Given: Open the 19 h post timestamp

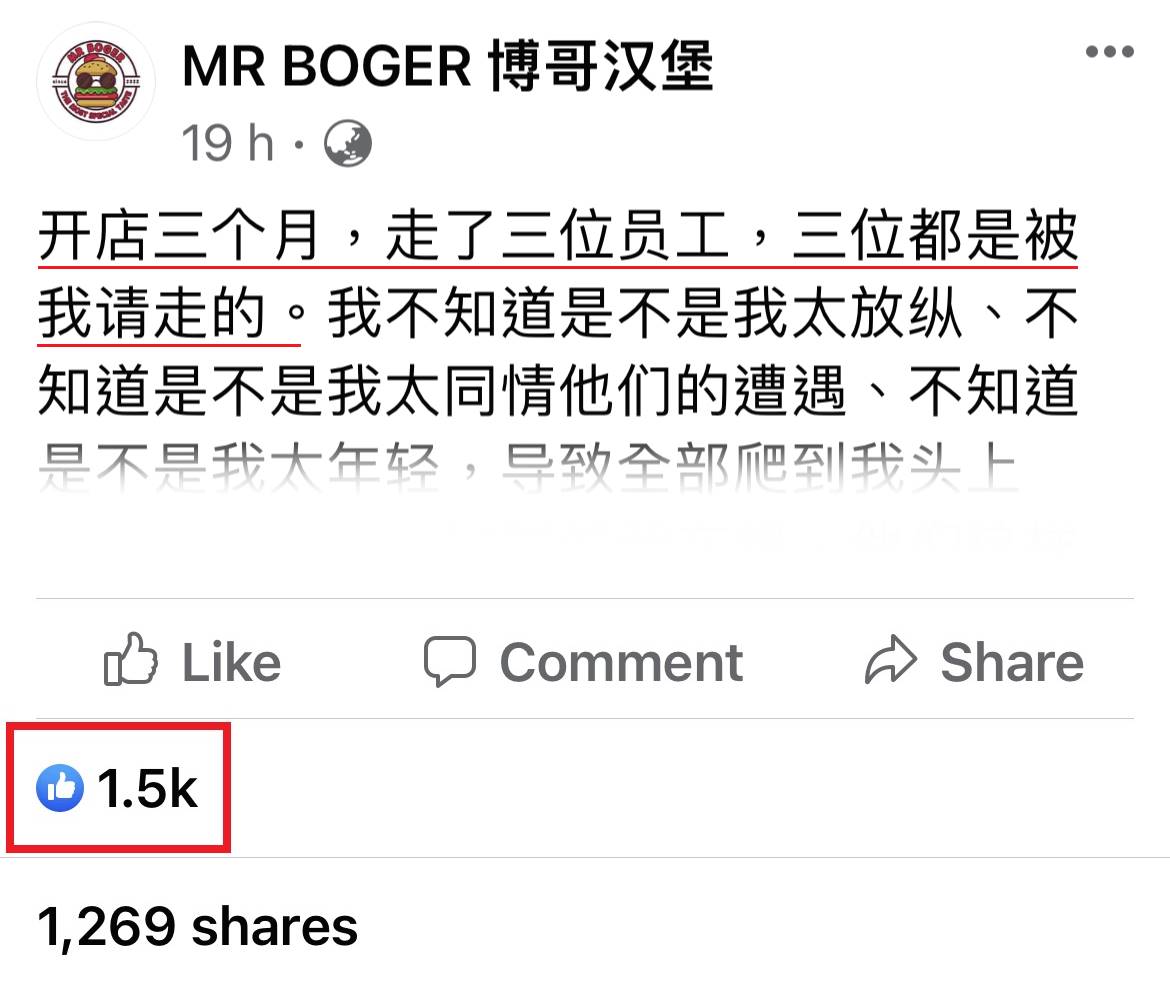Looking at the screenshot, I should (x=228, y=143).
